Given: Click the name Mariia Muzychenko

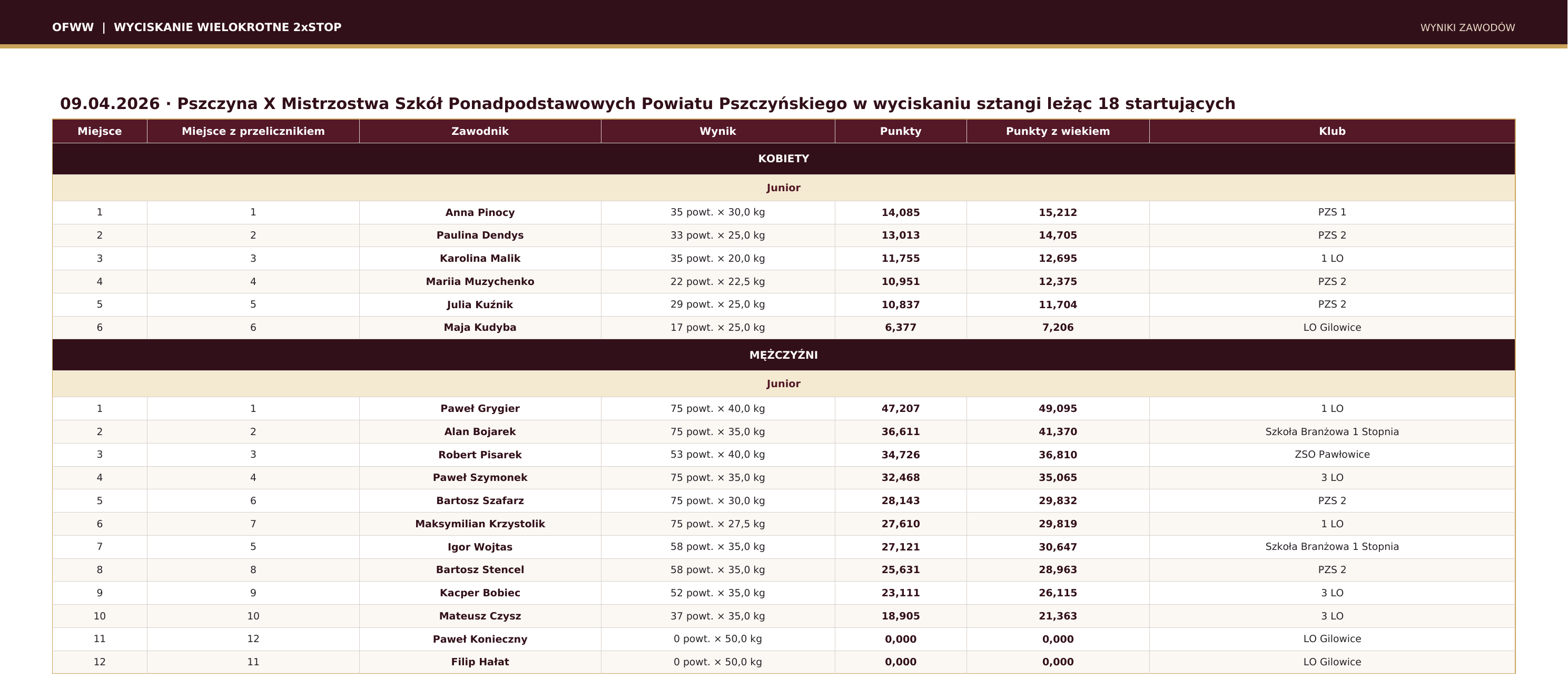Looking at the screenshot, I should point(480,282).
